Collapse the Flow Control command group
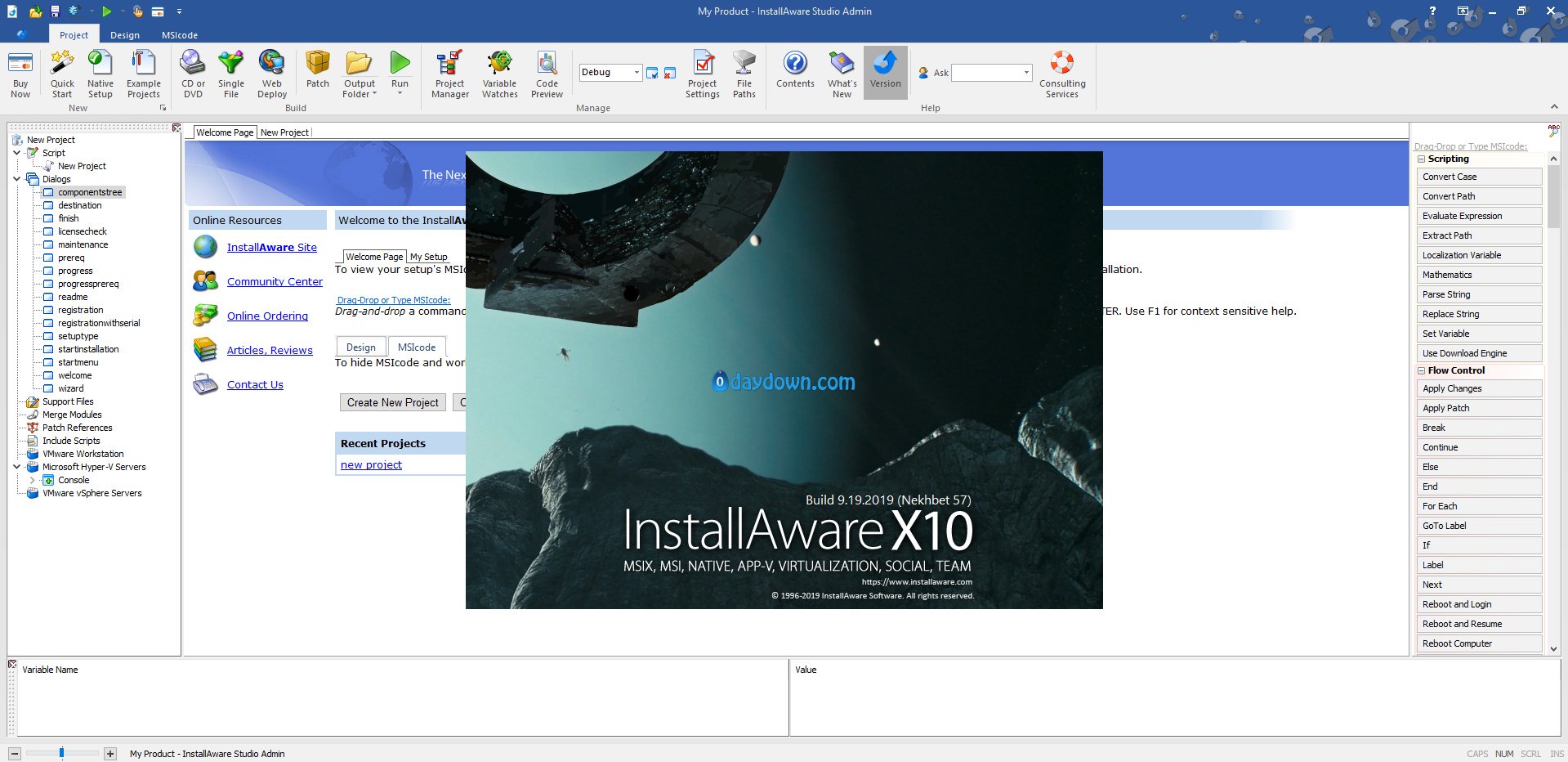1568x762 pixels. click(1421, 371)
